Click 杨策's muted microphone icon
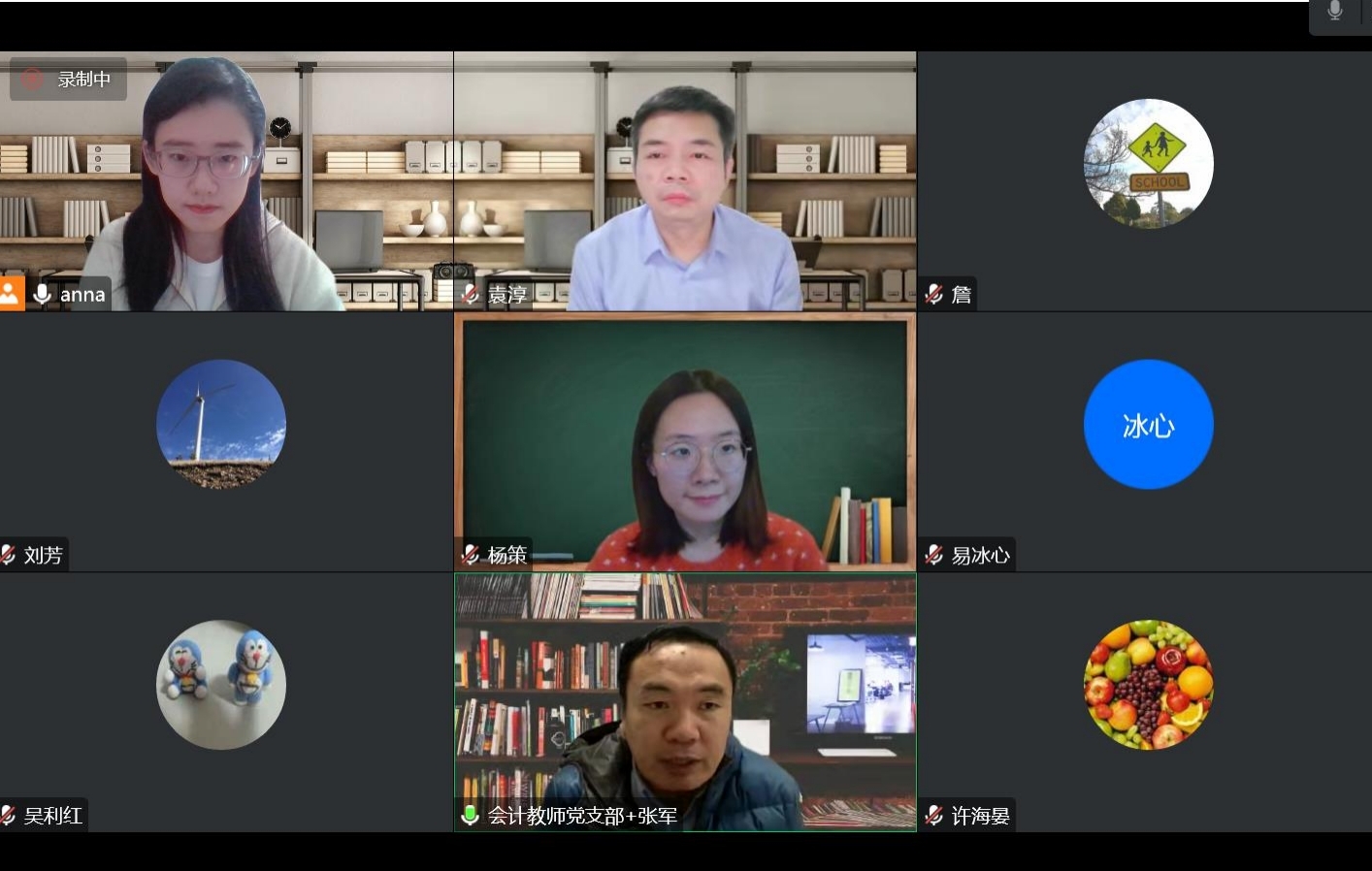Screen dimensions: 1372x871 tap(471, 555)
